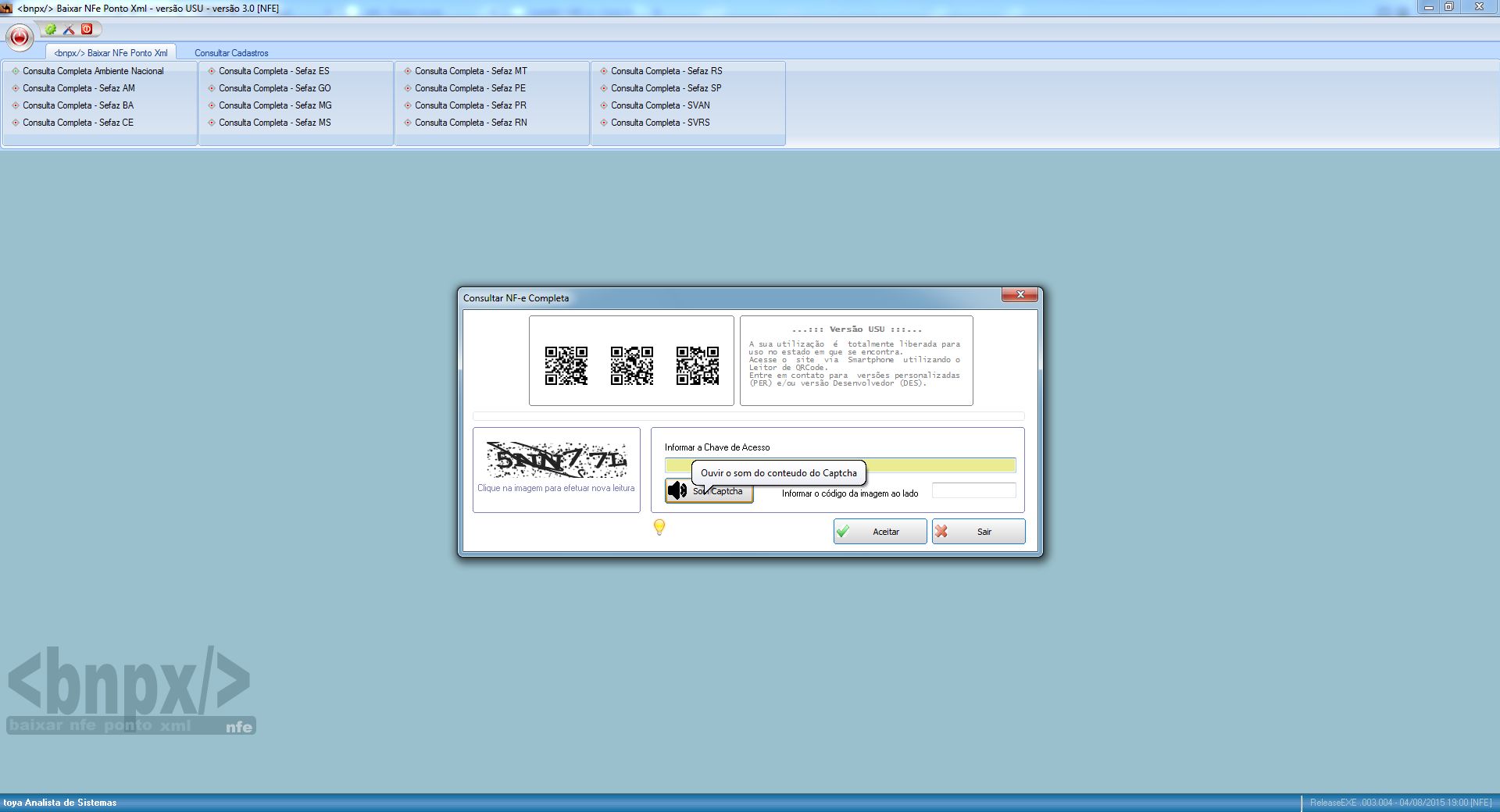Click 'toya Analista de Sistemas' in status bar
The width and height of the screenshot is (1500, 812).
tap(60, 803)
